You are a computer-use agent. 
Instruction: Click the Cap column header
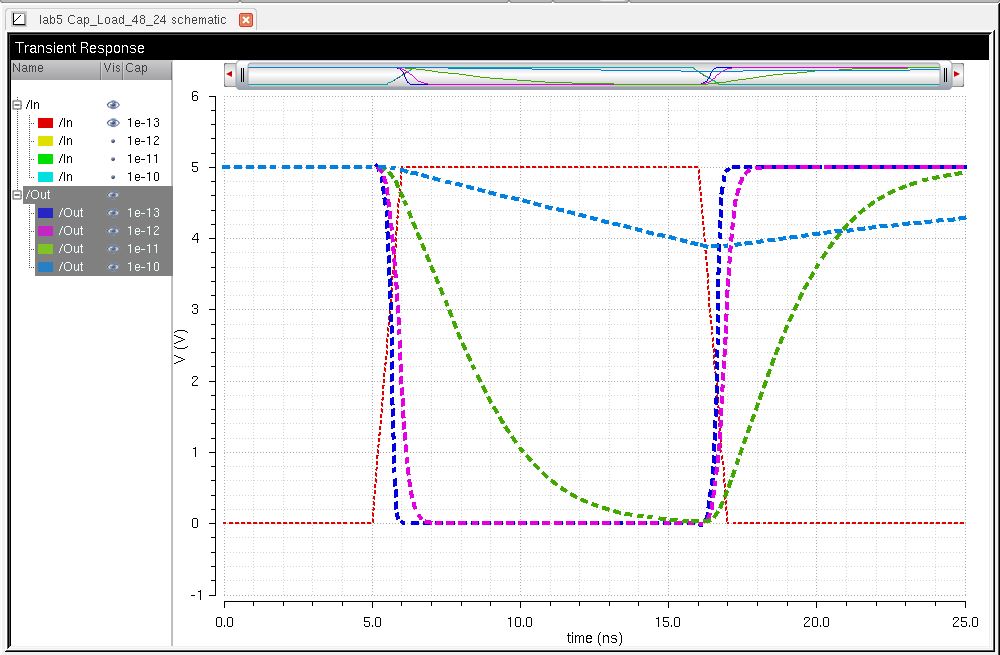(137, 69)
